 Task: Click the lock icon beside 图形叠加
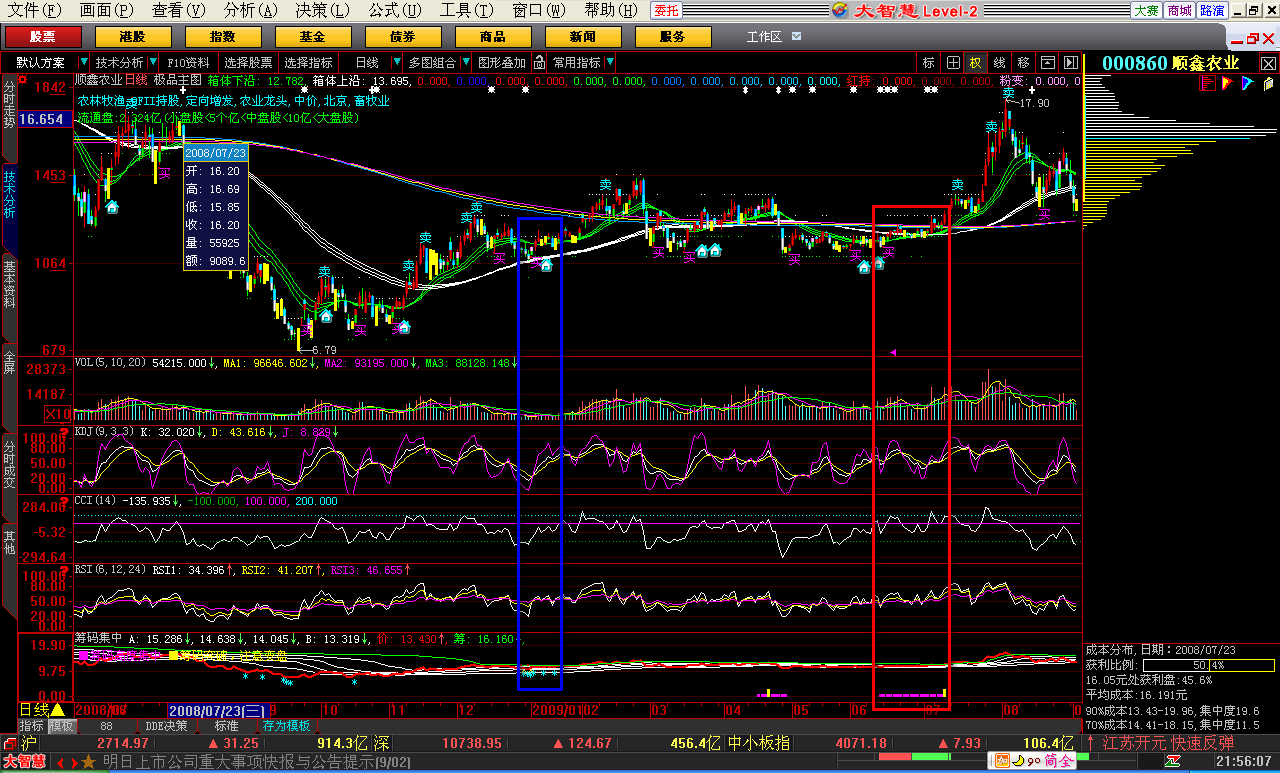tap(539, 62)
